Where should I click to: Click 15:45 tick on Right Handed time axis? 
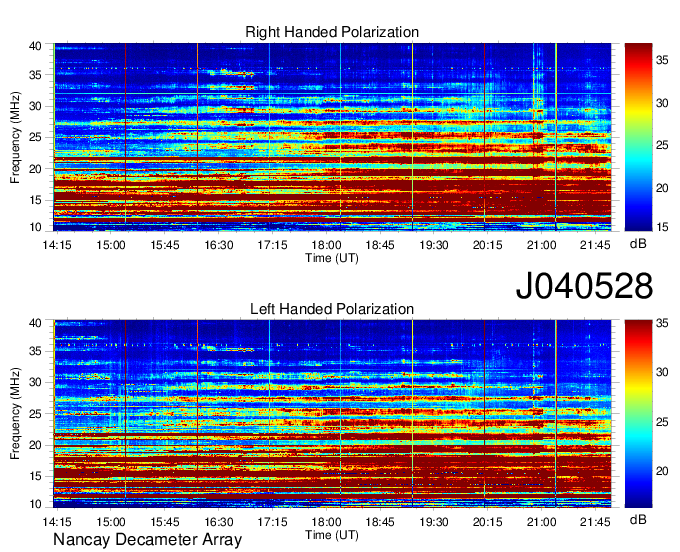(x=165, y=245)
